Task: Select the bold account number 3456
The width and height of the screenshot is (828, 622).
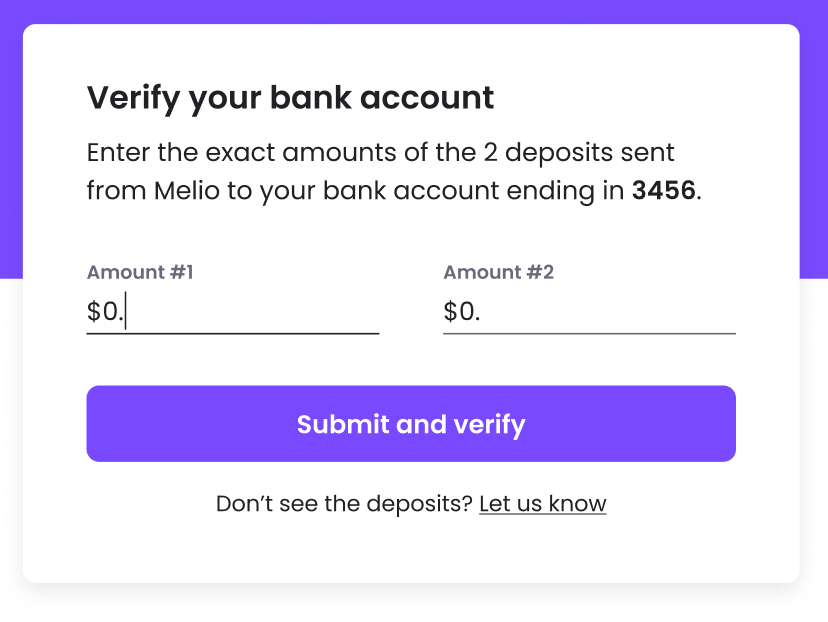Action: (x=663, y=190)
